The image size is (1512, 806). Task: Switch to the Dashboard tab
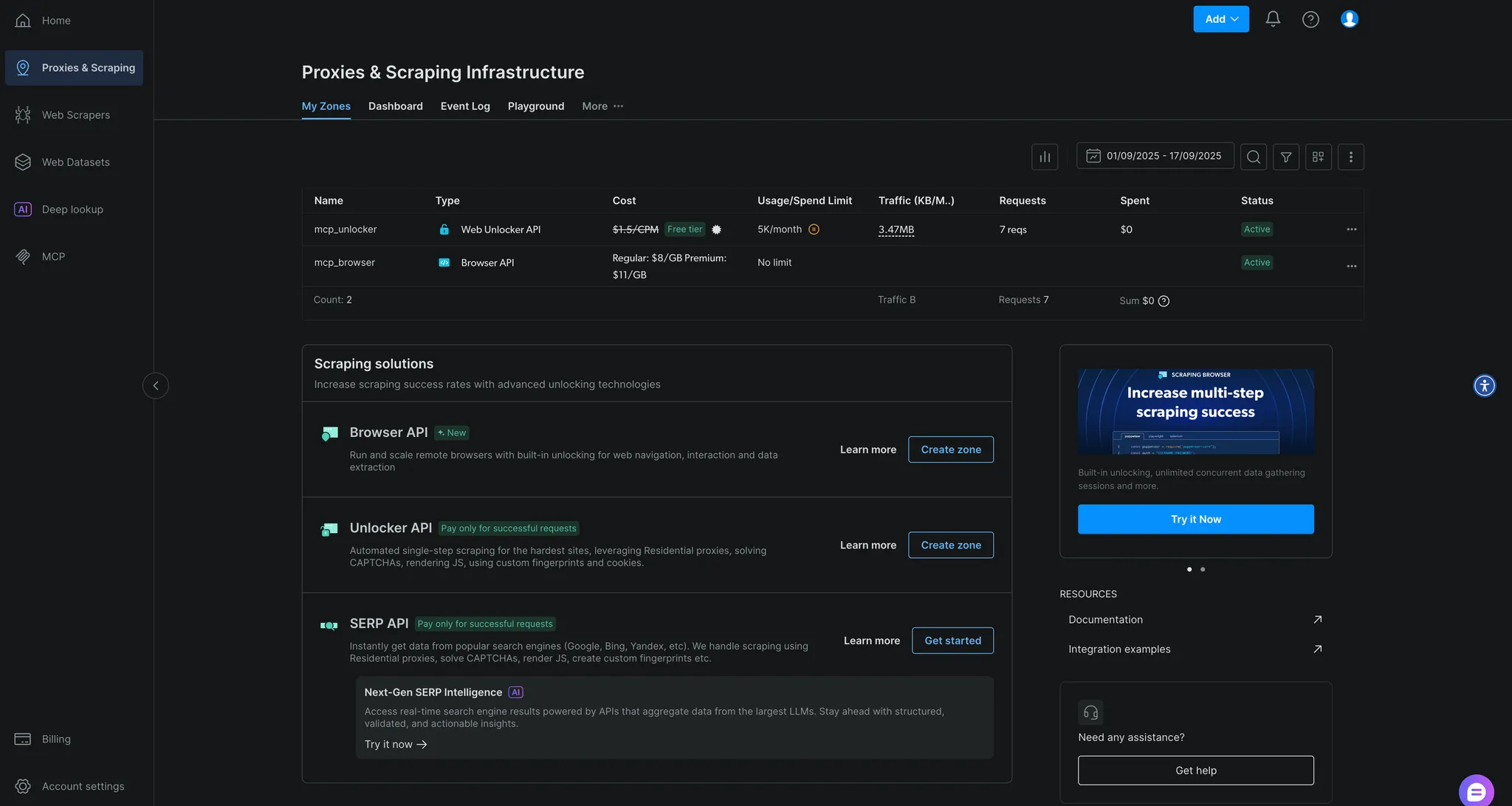click(x=395, y=106)
